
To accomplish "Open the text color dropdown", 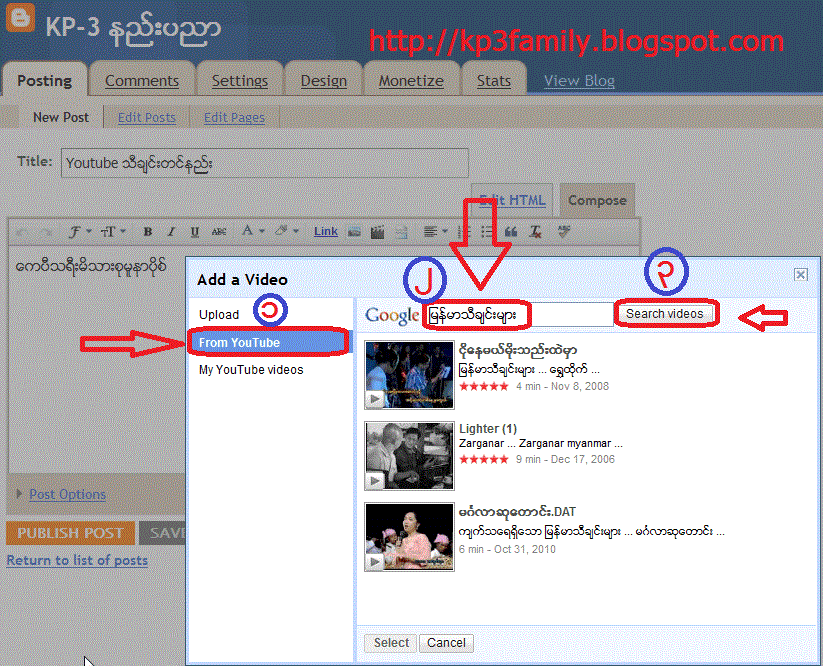I will pos(252,231).
